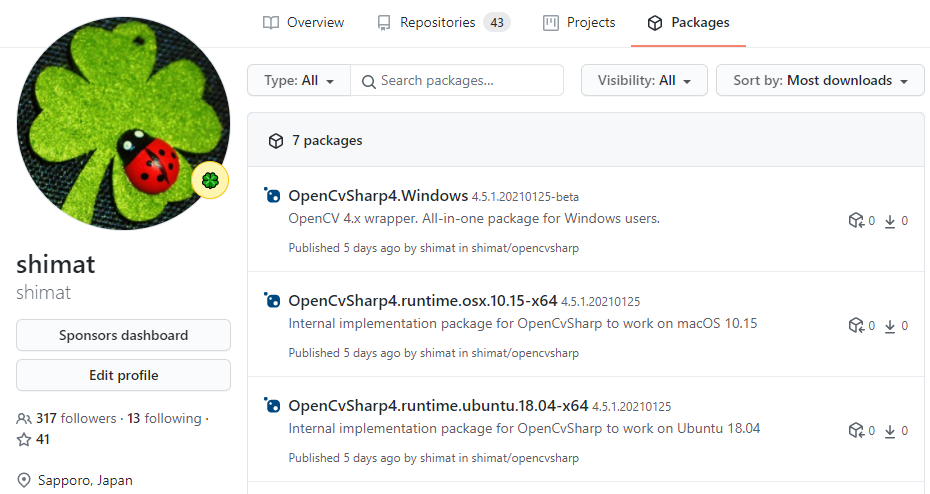930x494 pixels.
Task: Click NuGet icon next to osx.10.15-x64 package
Action: 272,300
